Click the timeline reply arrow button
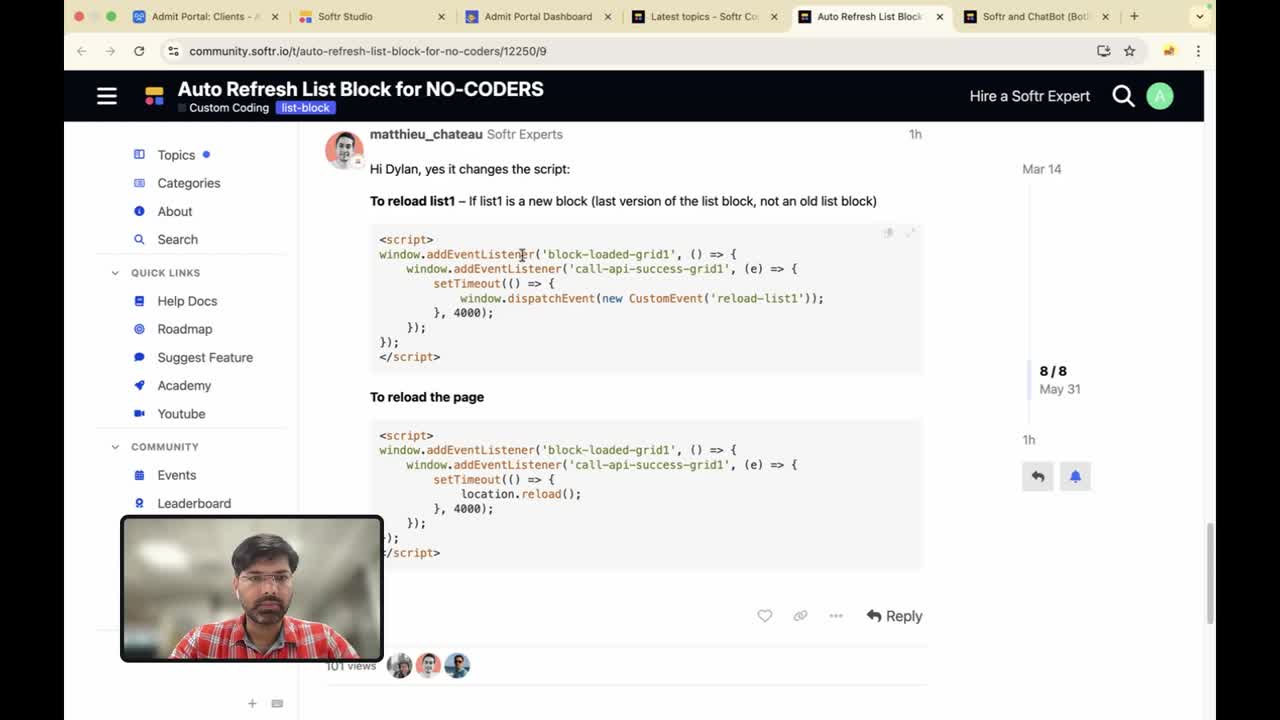 [x=1038, y=477]
